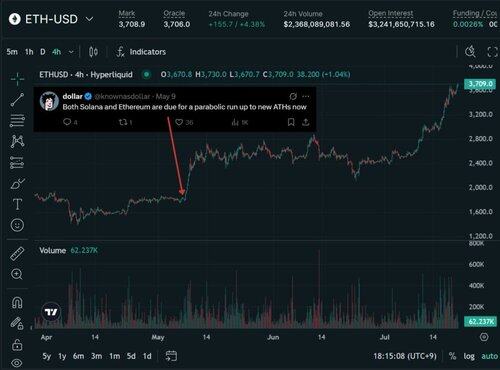Screen dimensions: 500x370
Task: Hide all drawings with eye icon
Action: (17, 363)
